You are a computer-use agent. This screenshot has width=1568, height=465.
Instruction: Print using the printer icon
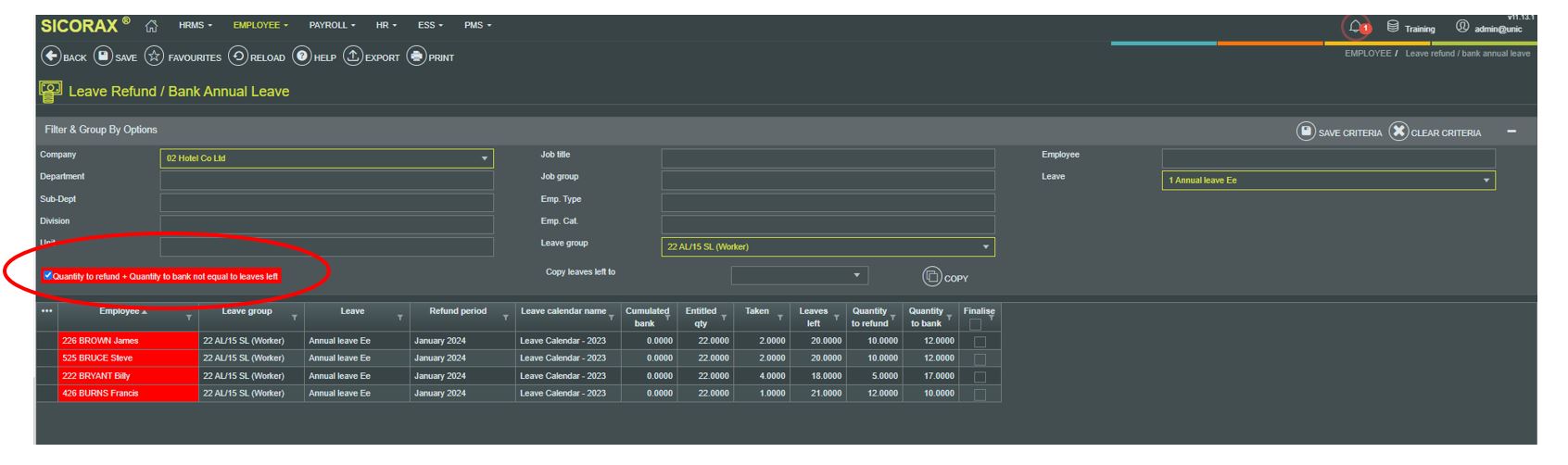pos(416,57)
